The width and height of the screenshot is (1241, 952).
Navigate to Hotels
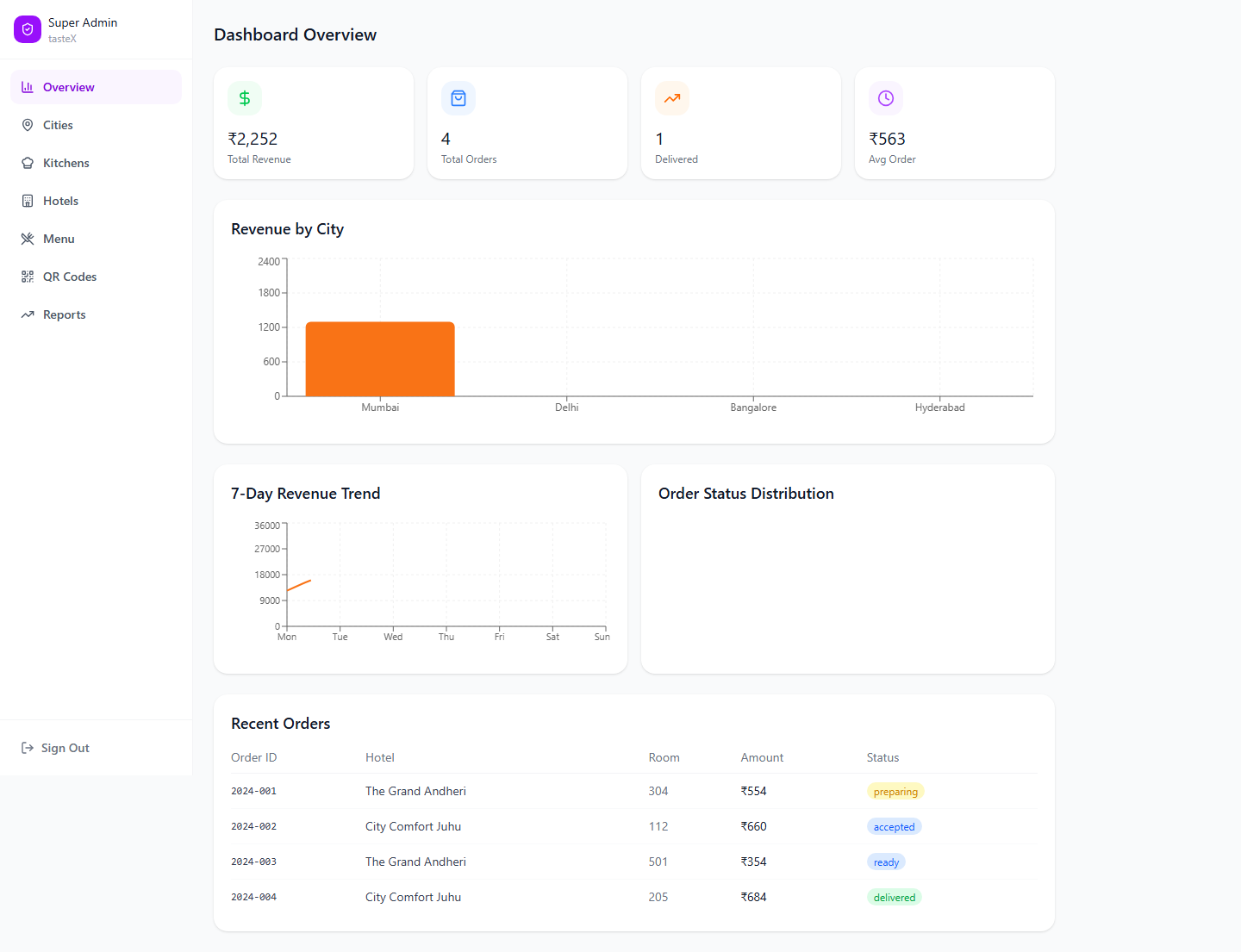point(96,201)
